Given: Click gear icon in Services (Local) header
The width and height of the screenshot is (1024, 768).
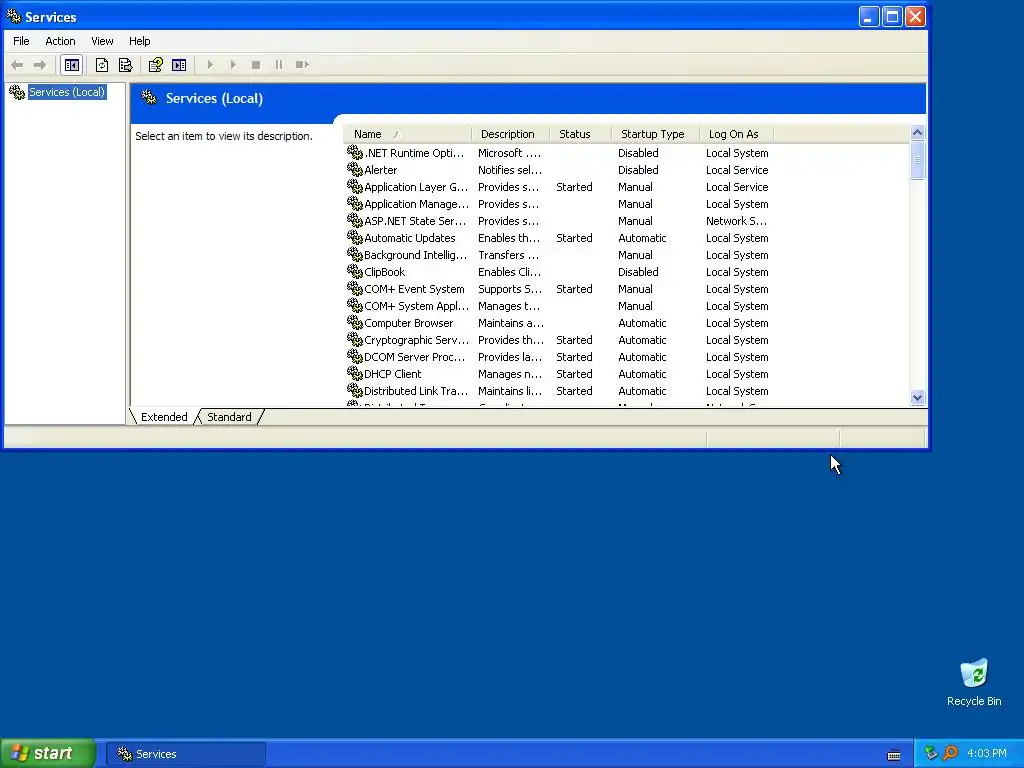Looking at the screenshot, I should coord(150,98).
